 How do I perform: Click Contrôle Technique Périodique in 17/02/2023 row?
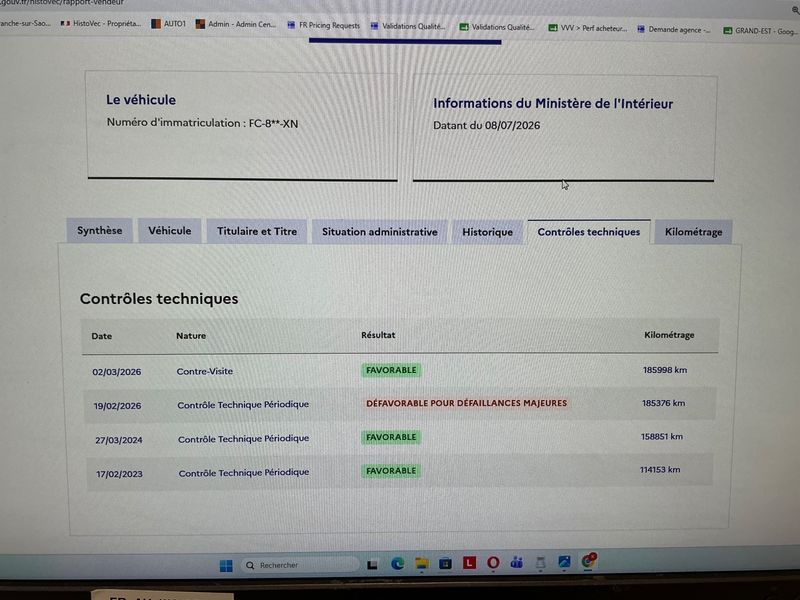click(244, 473)
